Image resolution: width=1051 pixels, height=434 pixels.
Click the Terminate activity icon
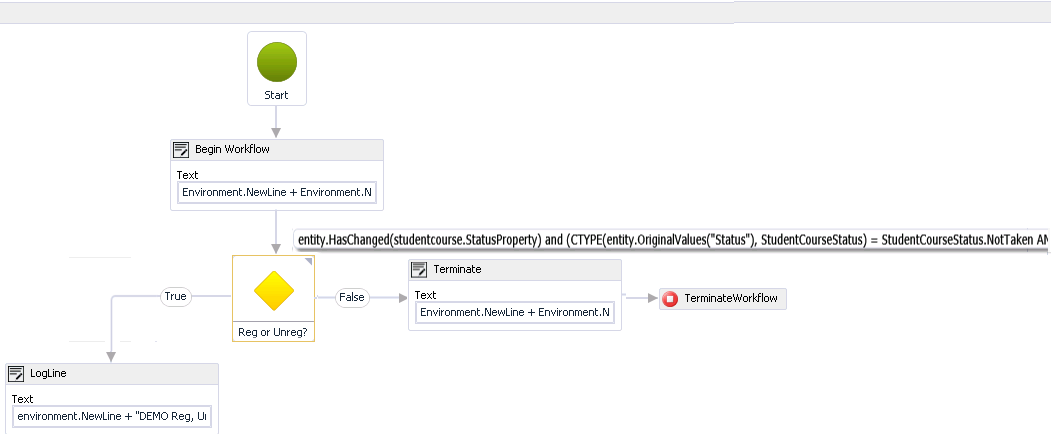pos(420,270)
